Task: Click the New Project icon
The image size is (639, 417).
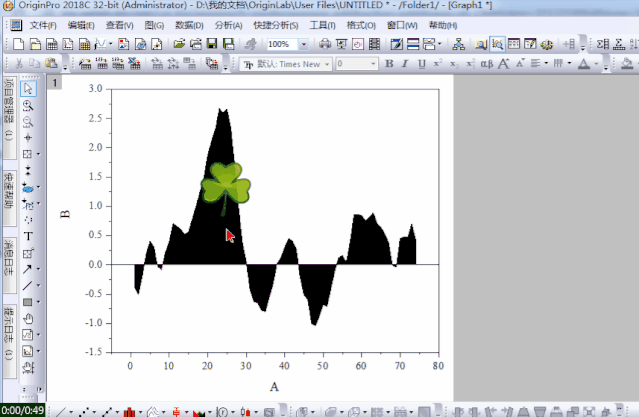Action: [x=20, y=45]
